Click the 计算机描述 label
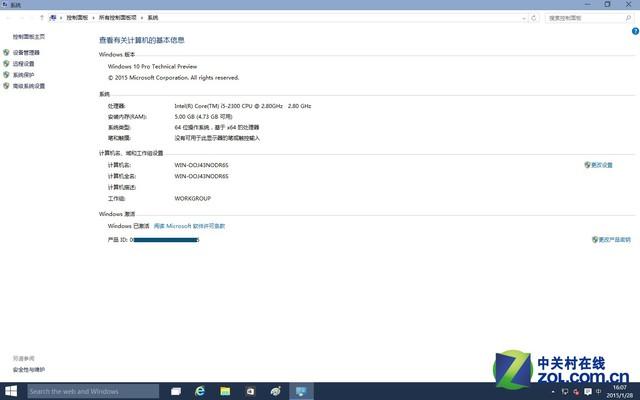 [122, 187]
